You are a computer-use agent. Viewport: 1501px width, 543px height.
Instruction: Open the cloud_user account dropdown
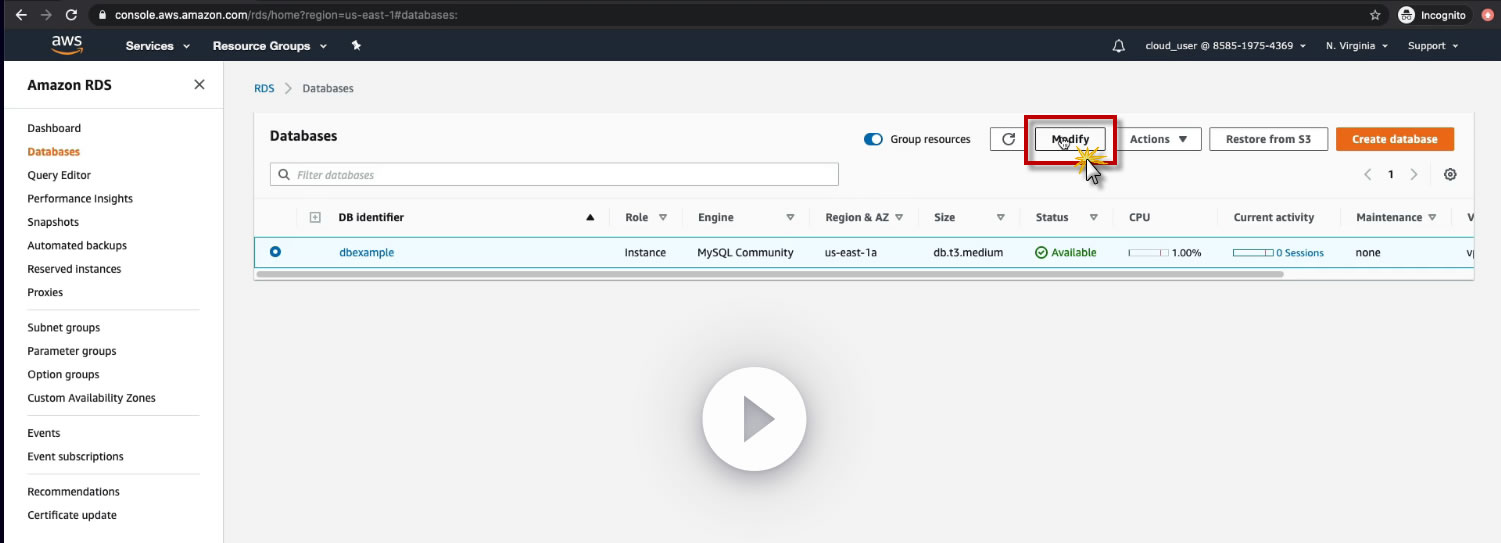1225,46
